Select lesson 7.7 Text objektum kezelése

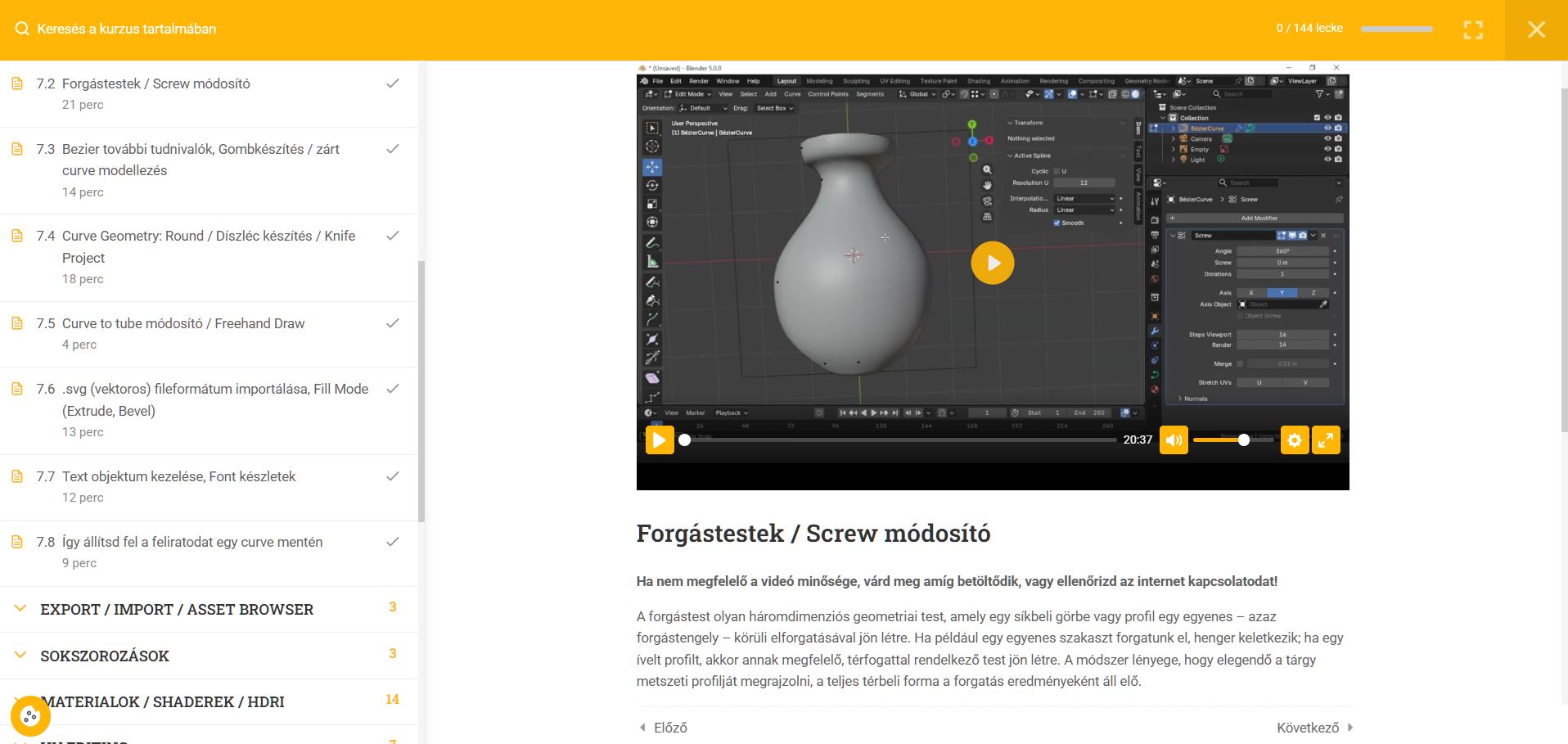click(x=178, y=476)
